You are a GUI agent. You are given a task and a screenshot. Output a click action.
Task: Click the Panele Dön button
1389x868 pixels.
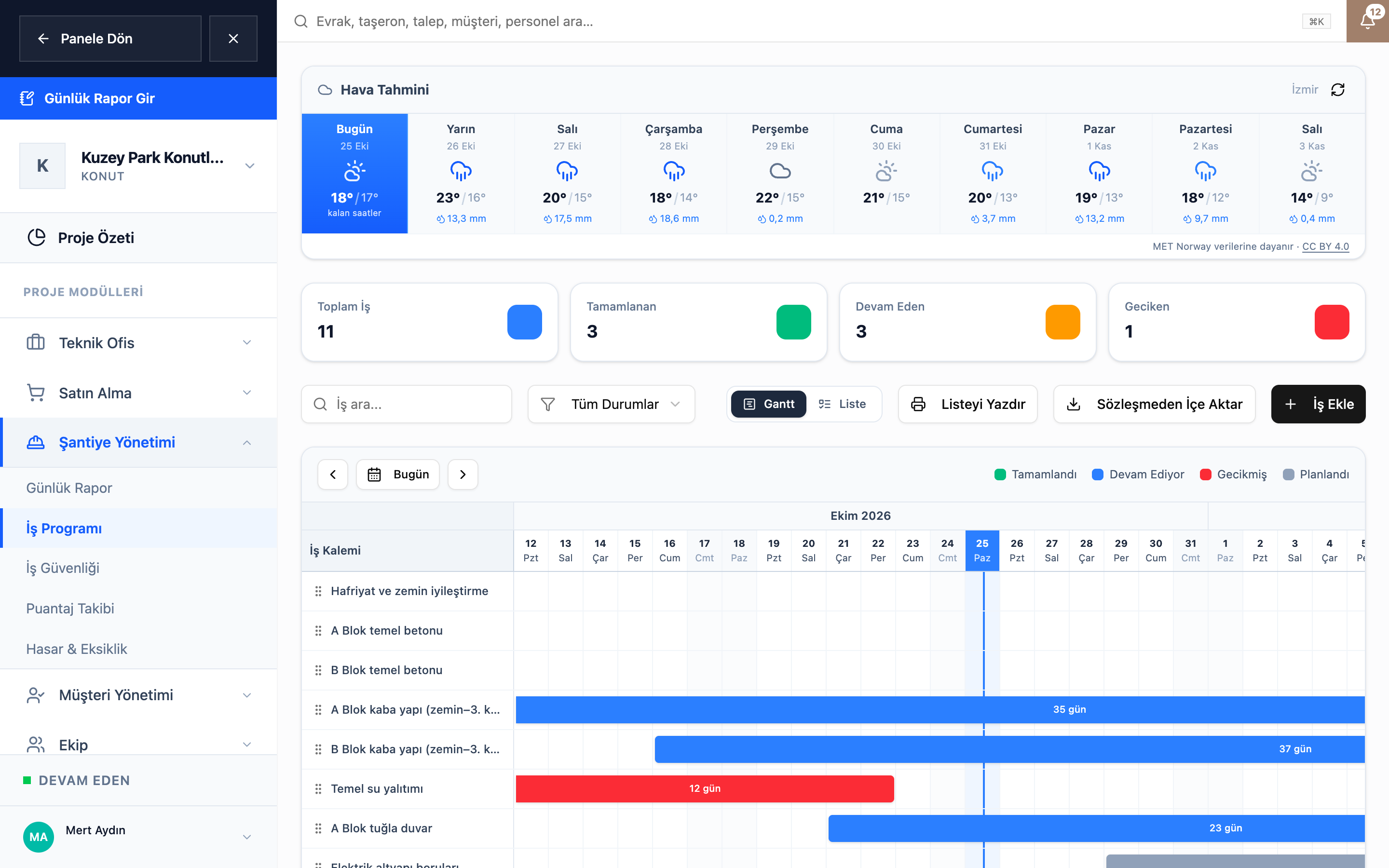pos(110,39)
